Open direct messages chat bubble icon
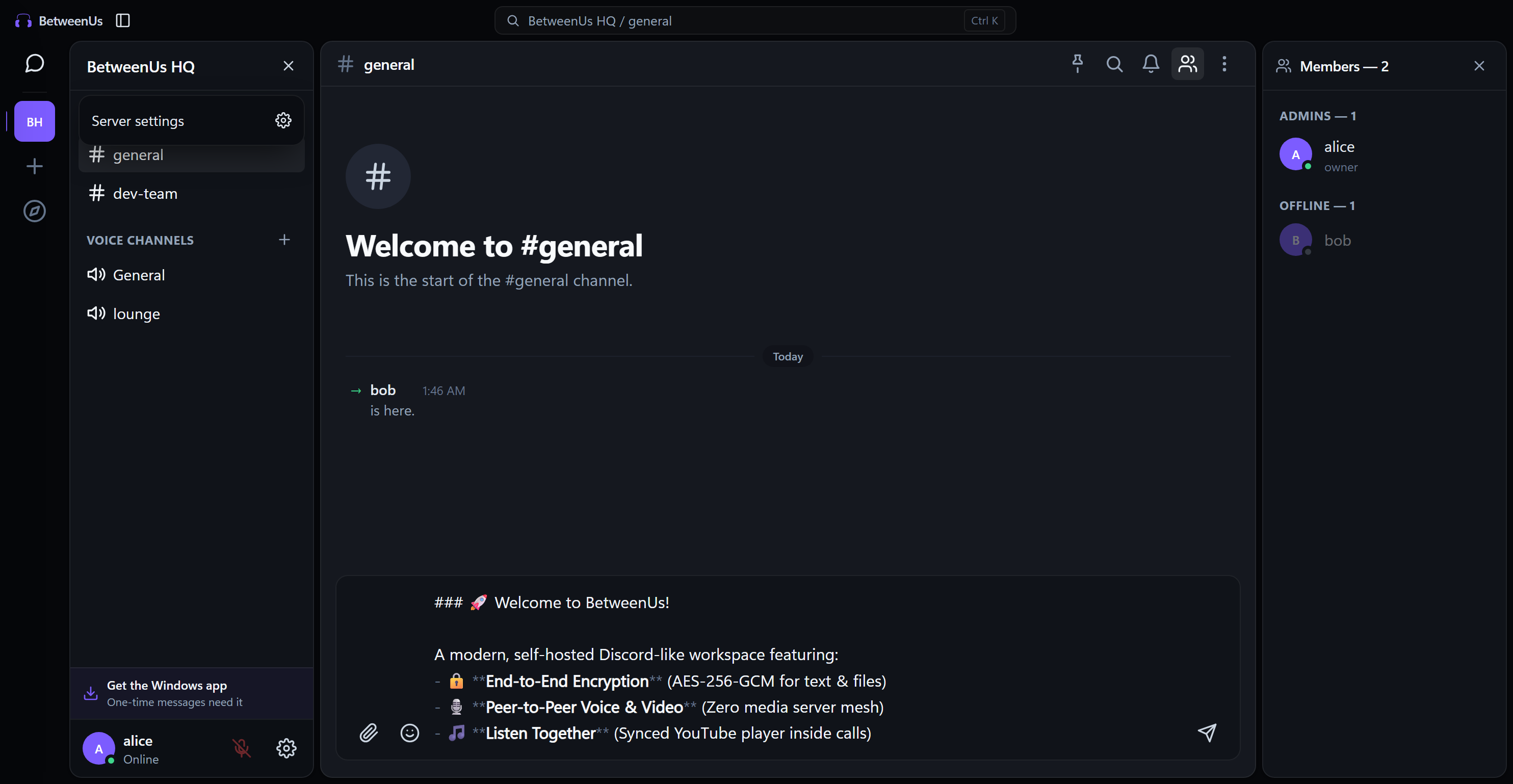The image size is (1513, 784). coord(35,63)
